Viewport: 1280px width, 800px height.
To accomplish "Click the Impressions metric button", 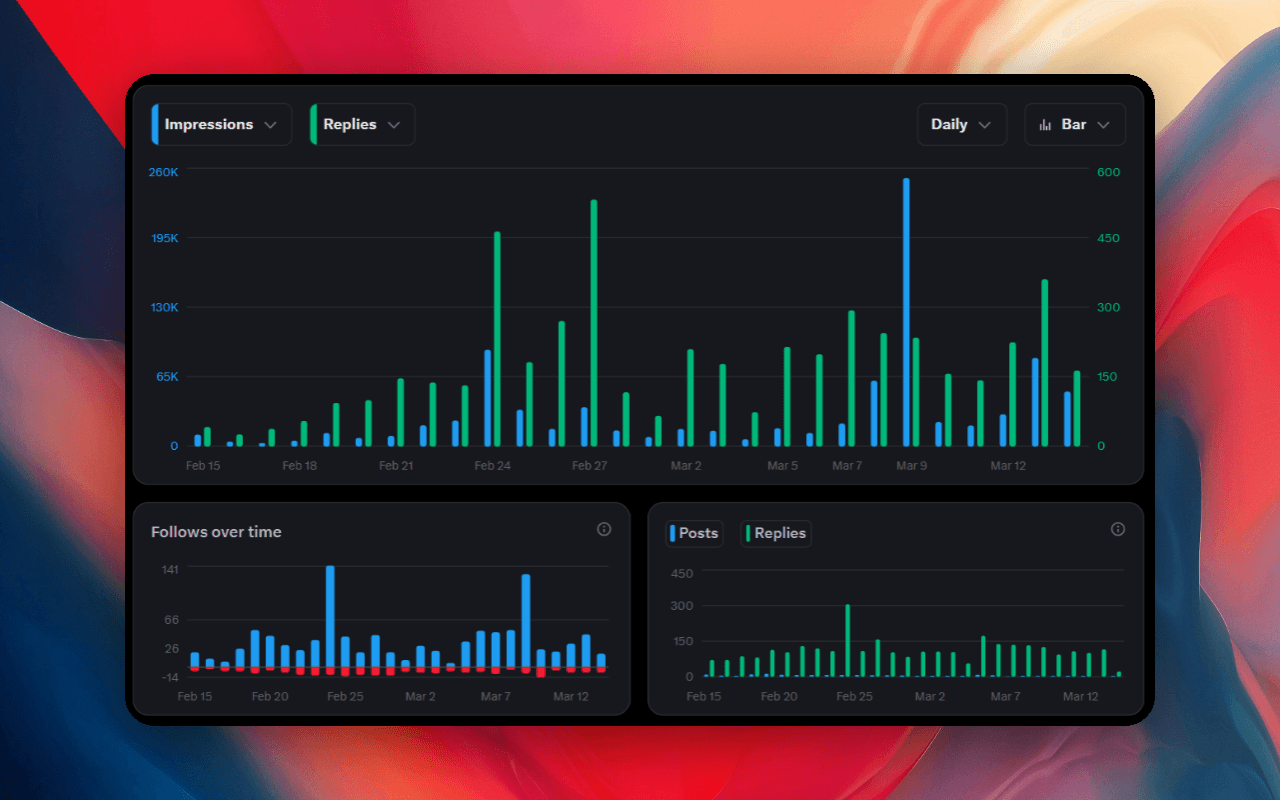I will pyautogui.click(x=220, y=124).
